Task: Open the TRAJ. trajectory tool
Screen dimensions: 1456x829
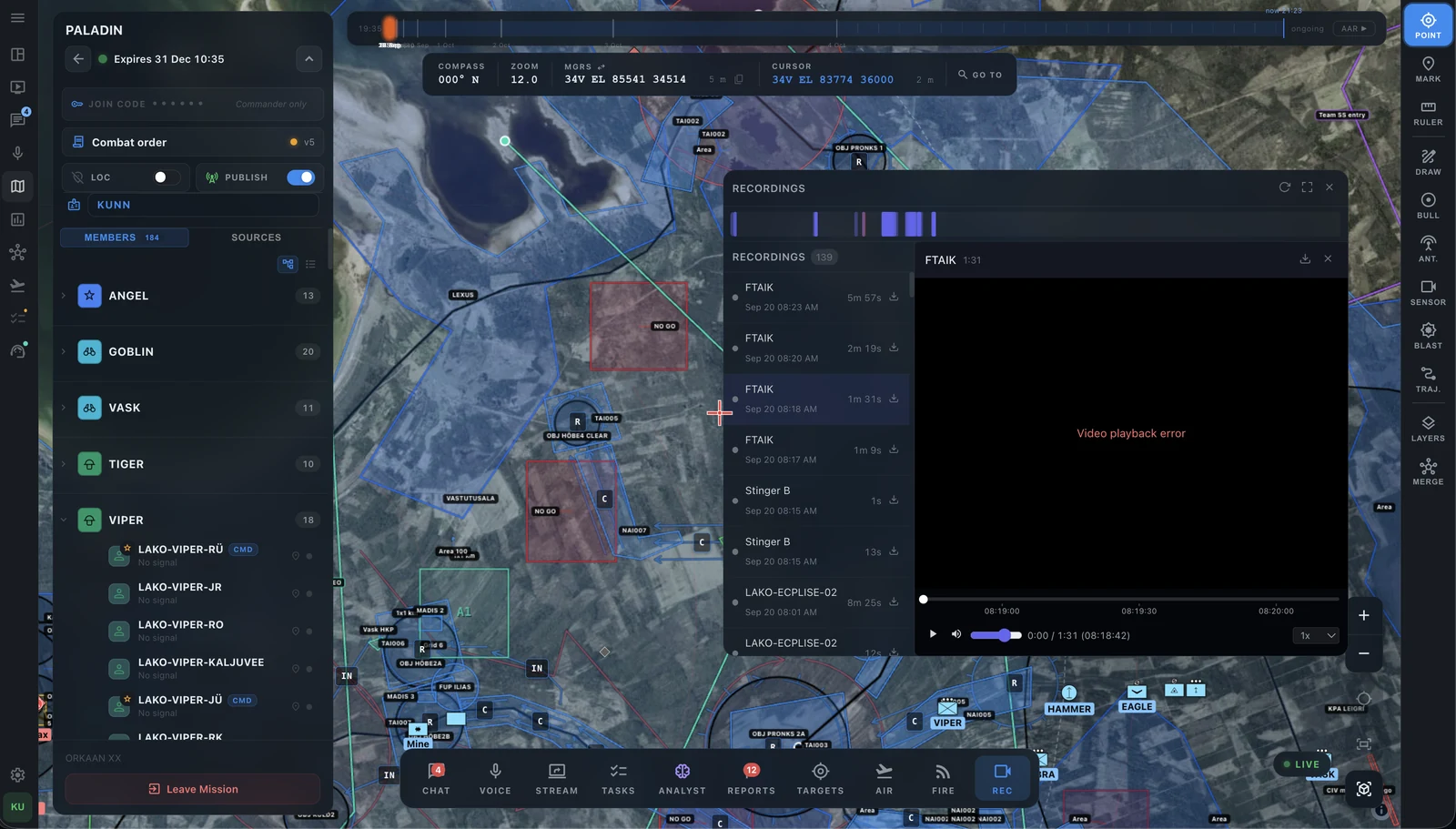Action: (x=1428, y=379)
